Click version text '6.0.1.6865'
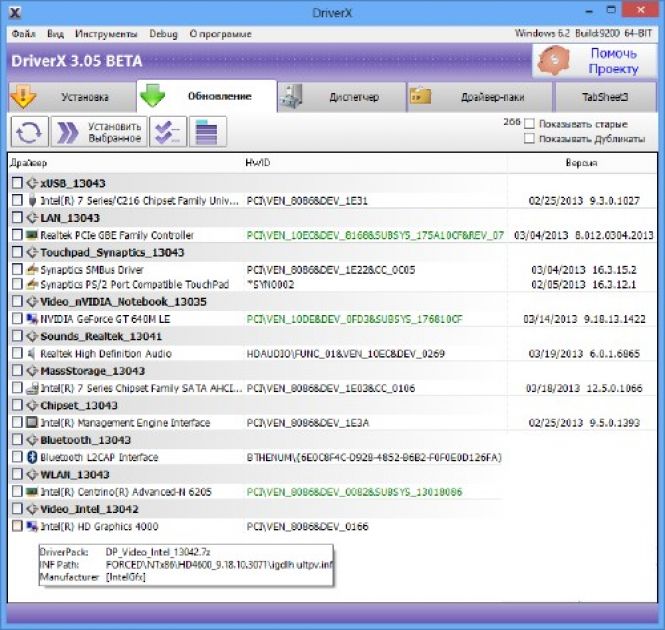The width and height of the screenshot is (665, 630). (615, 353)
